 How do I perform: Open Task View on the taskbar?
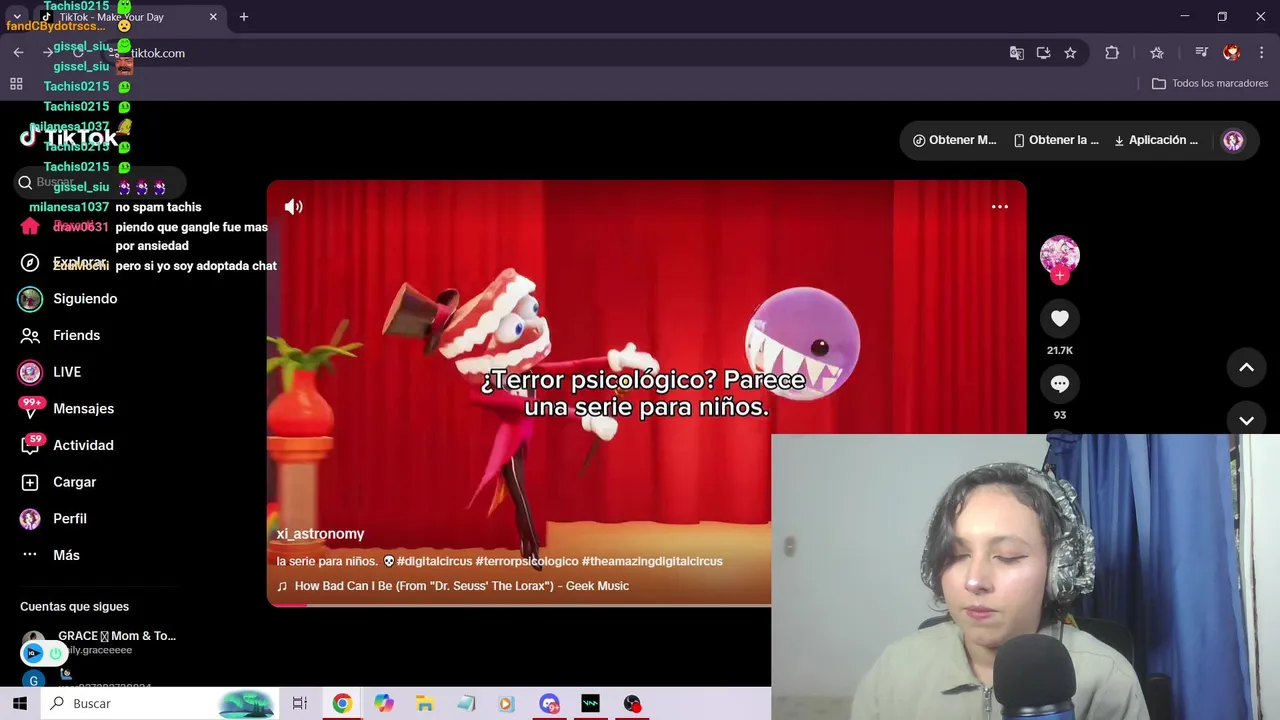299,704
